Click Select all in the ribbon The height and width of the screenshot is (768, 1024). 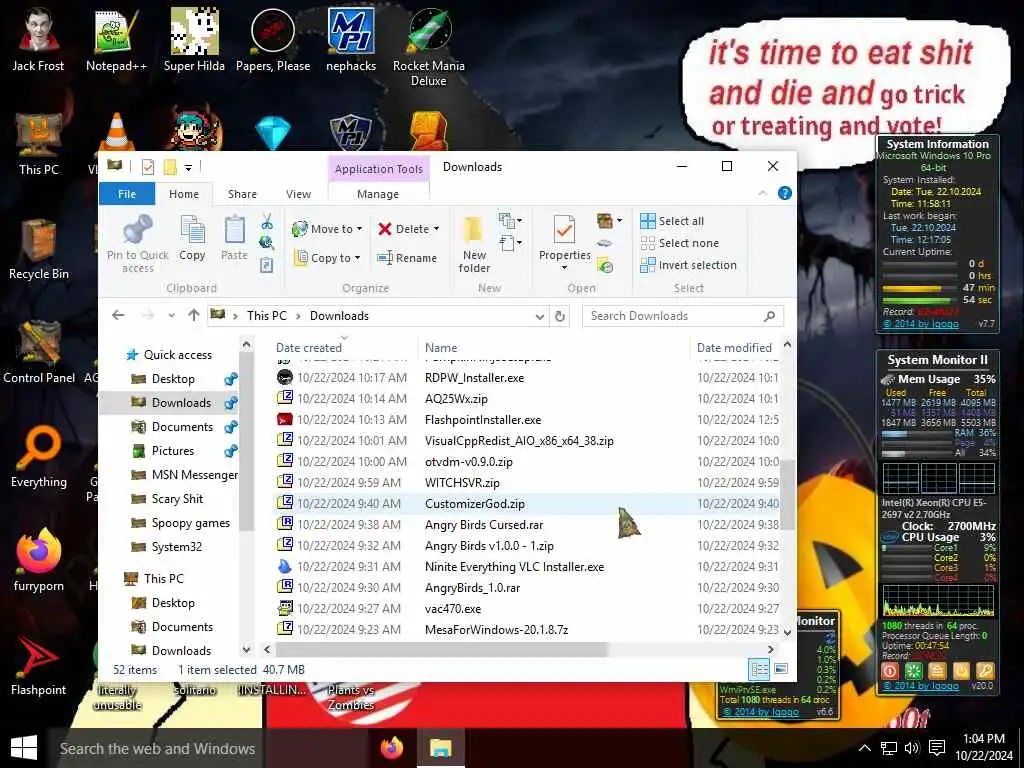(x=672, y=221)
